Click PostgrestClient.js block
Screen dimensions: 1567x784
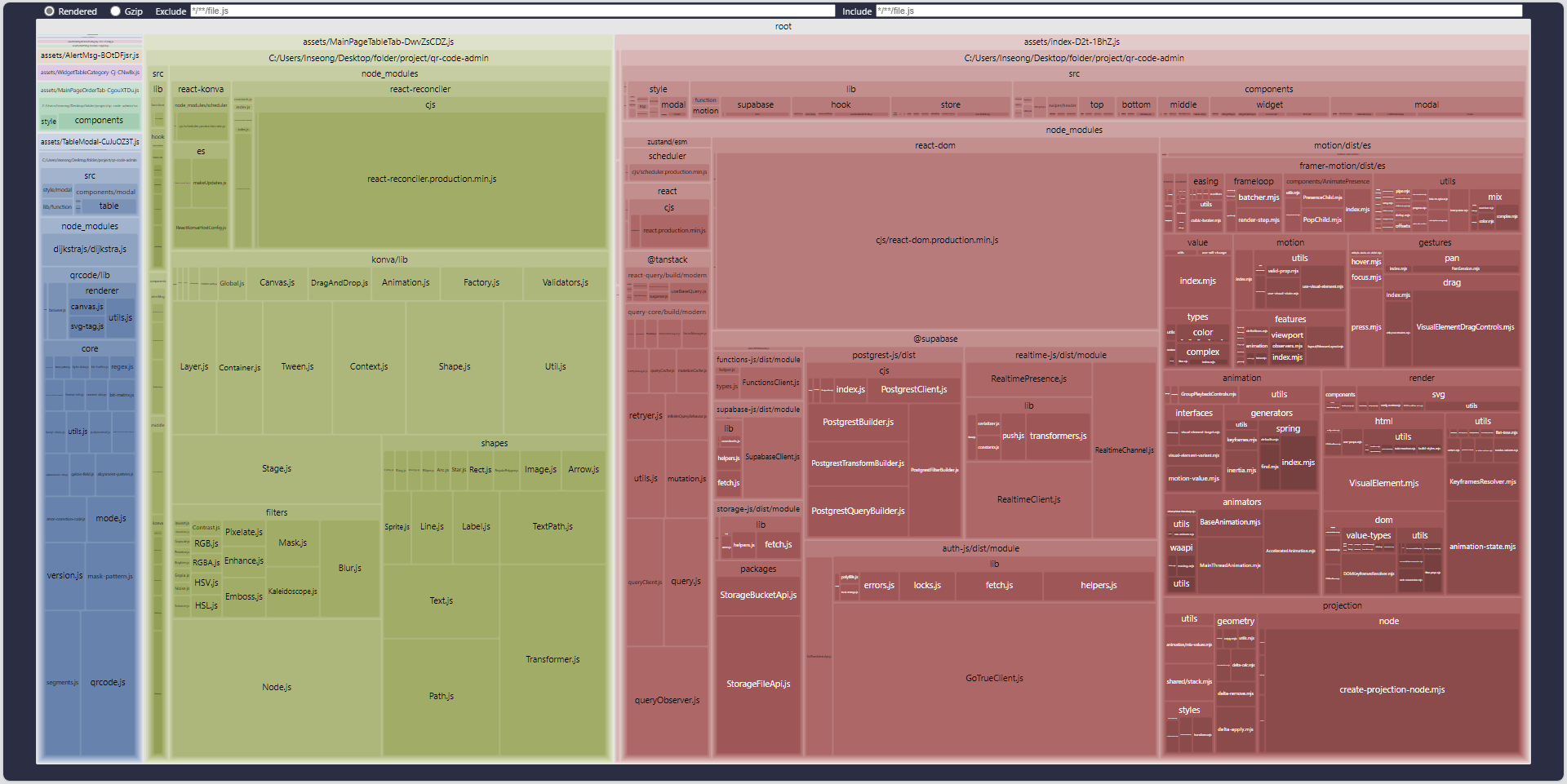tap(913, 390)
